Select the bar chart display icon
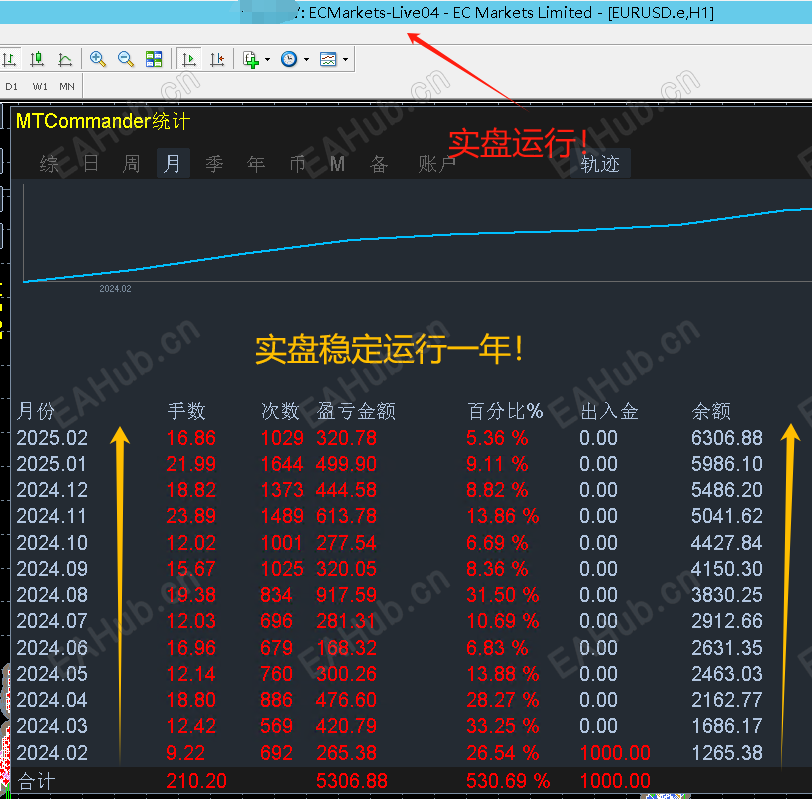 9,59
